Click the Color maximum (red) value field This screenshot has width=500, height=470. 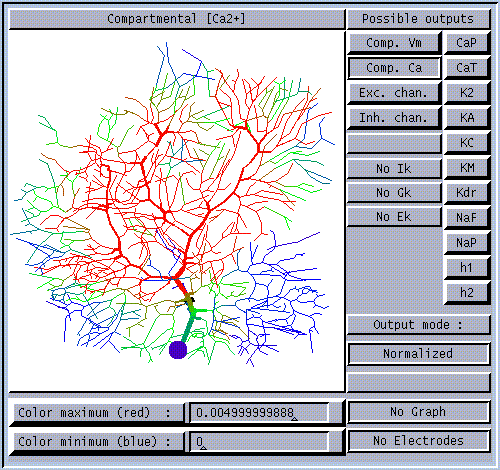(259, 413)
